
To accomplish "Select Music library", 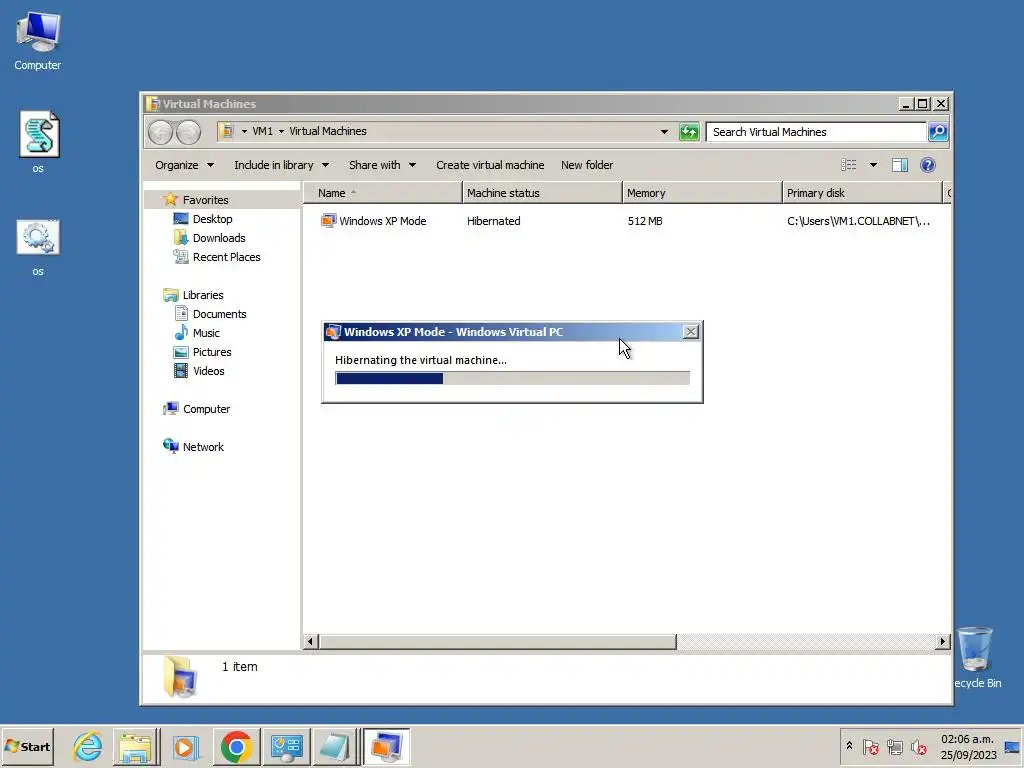I will [206, 333].
